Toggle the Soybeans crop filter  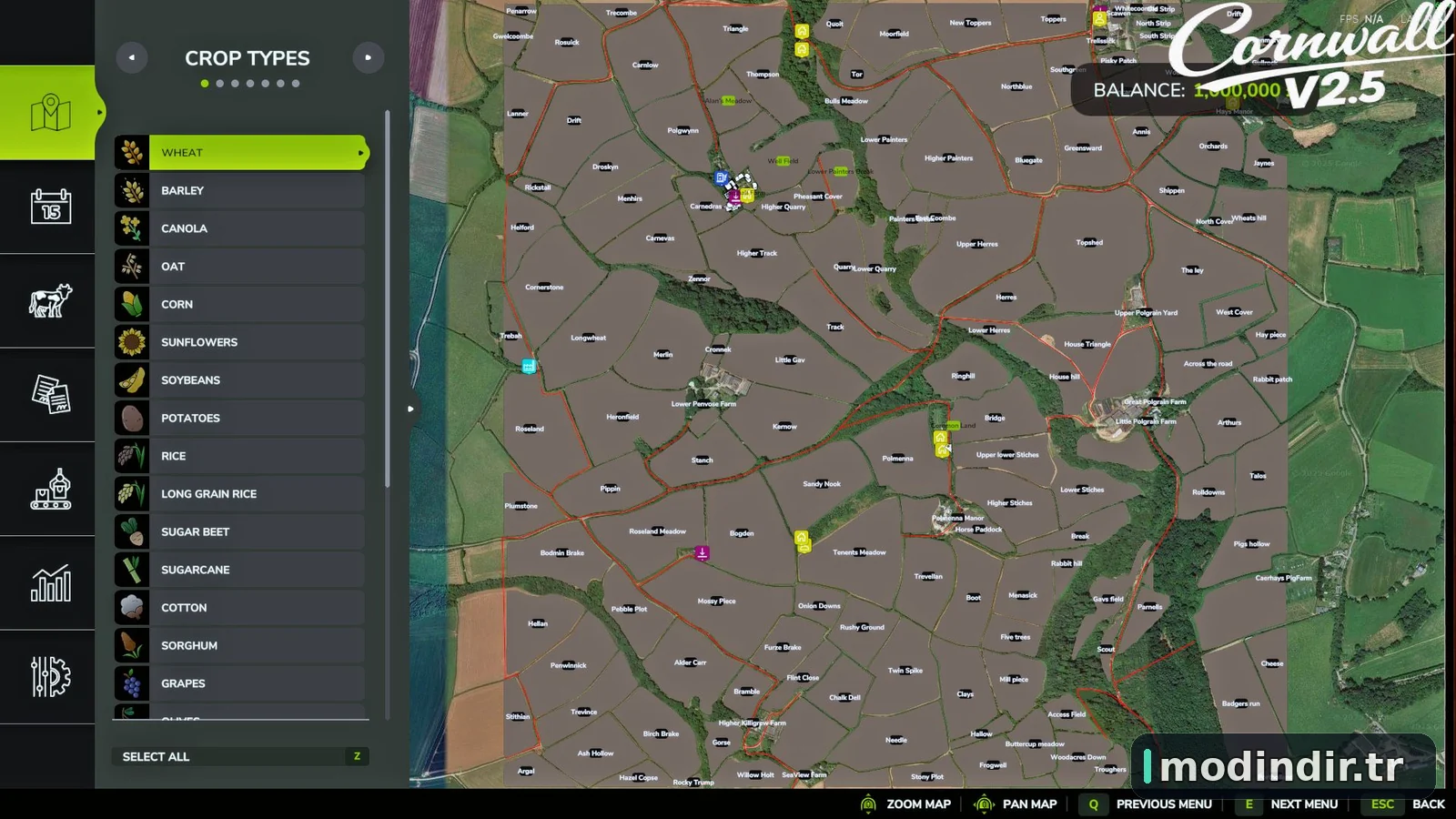[x=239, y=380]
